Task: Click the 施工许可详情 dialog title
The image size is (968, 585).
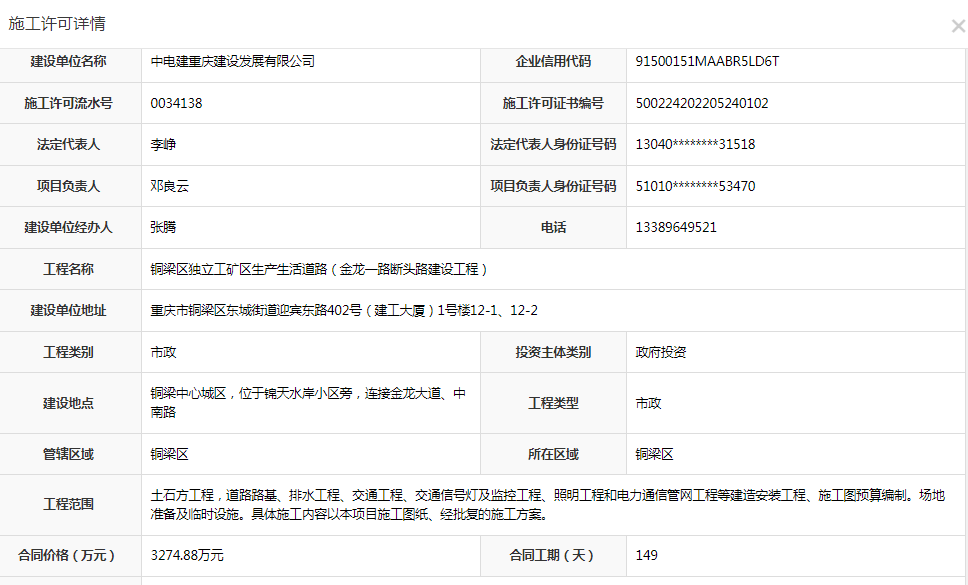Action: 57,23
